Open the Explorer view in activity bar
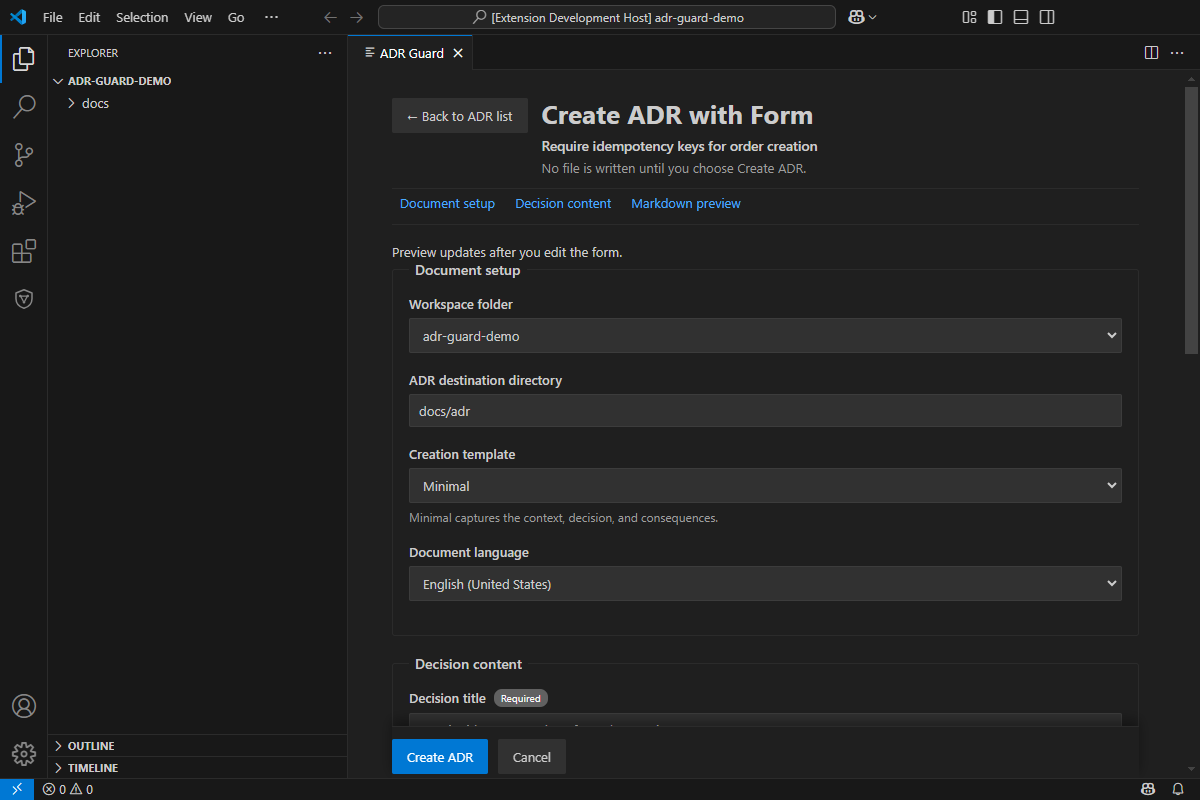 (x=24, y=59)
